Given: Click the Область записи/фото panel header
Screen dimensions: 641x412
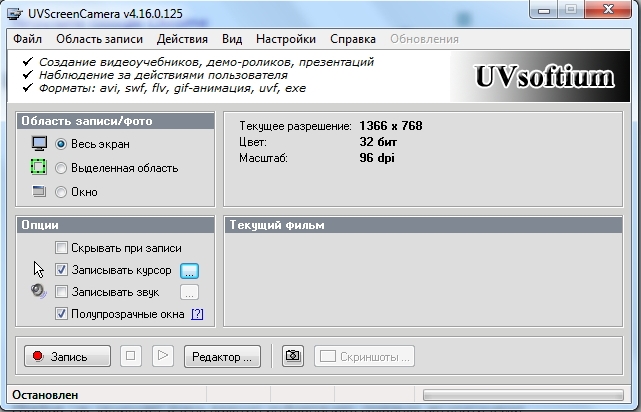Looking at the screenshot, I should pos(116,121).
